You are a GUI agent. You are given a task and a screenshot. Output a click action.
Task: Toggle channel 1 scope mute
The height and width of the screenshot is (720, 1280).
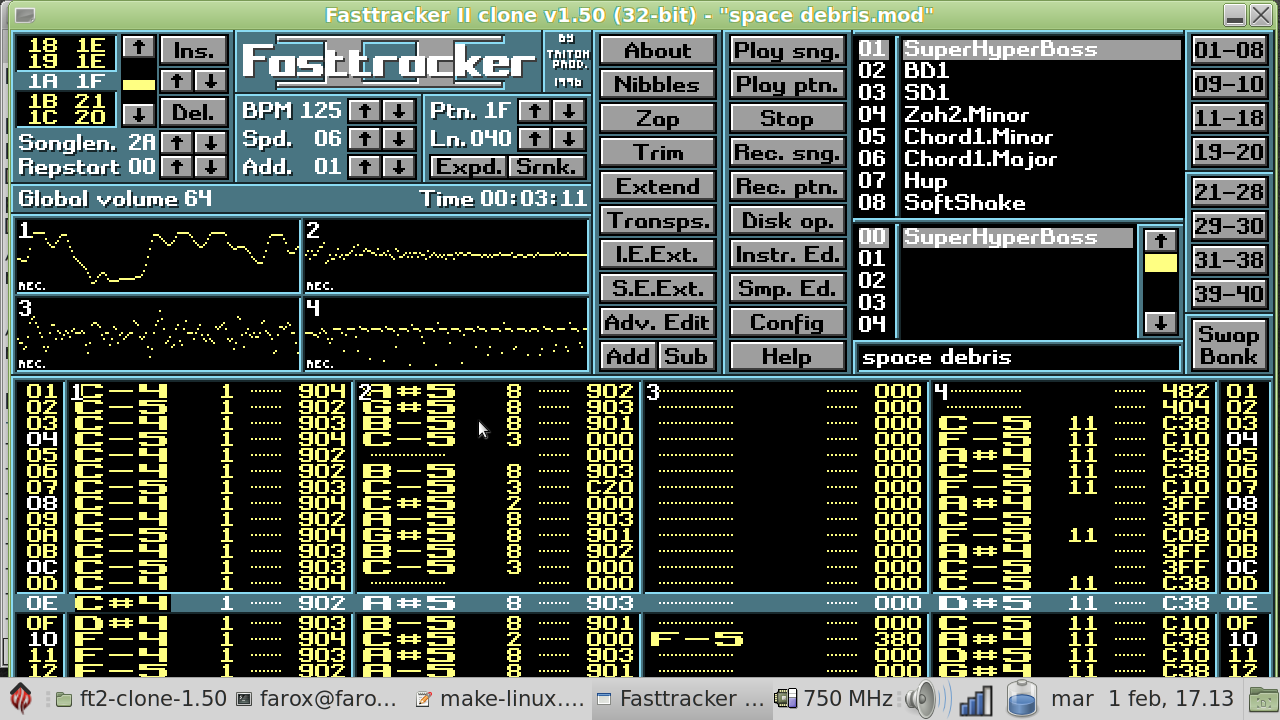157,254
